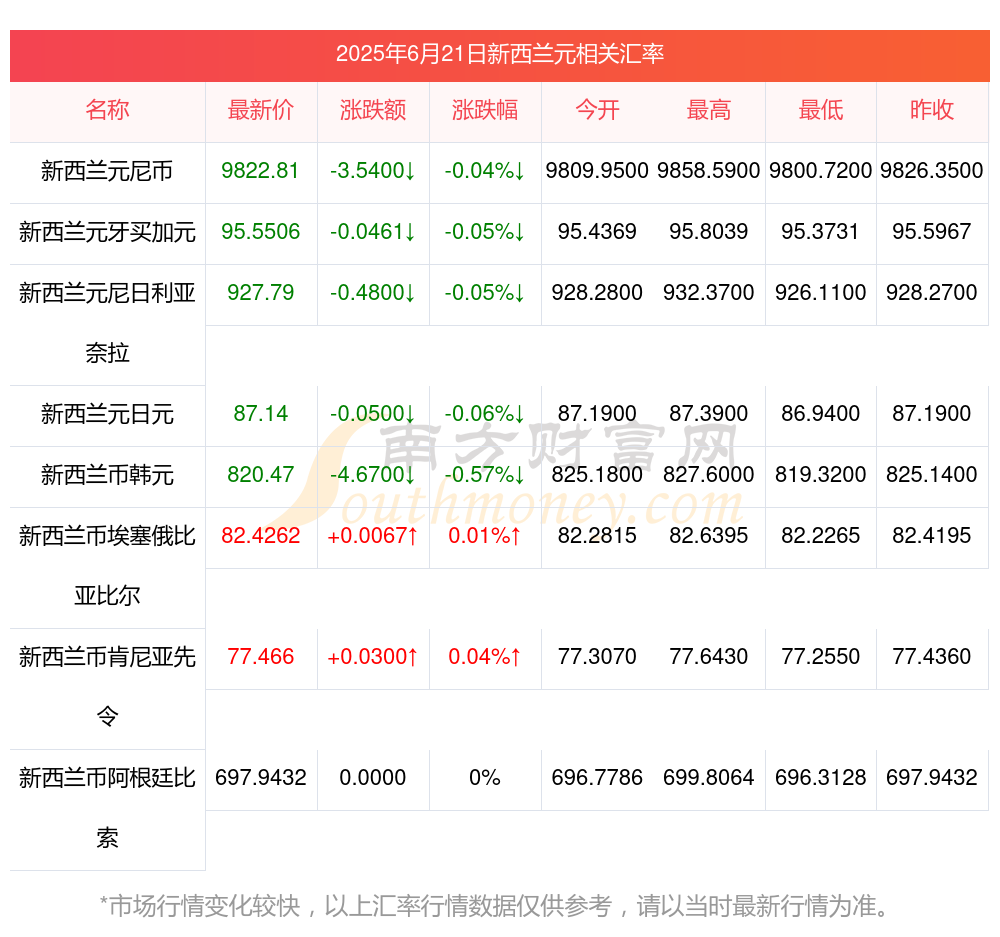1000x937 pixels.
Task: Click latest price 87.14
Action: pyautogui.click(x=260, y=413)
